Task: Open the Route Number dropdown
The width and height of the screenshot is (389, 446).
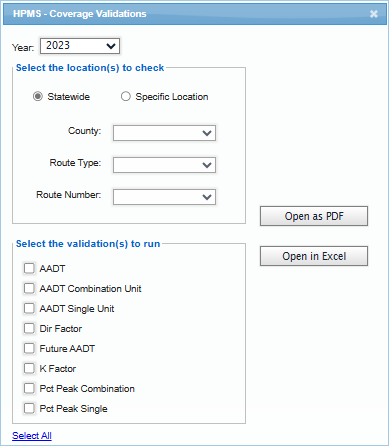Action: pyautogui.click(x=164, y=197)
